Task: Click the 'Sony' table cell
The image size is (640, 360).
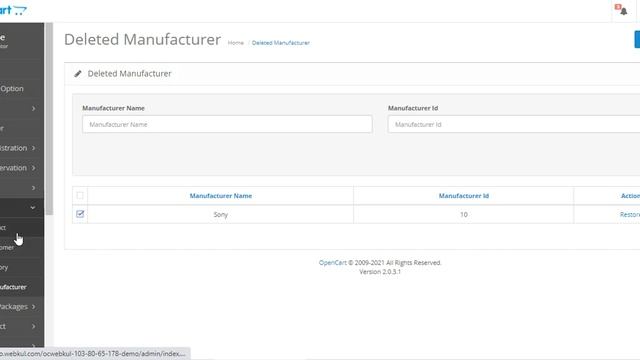Action: point(220,214)
